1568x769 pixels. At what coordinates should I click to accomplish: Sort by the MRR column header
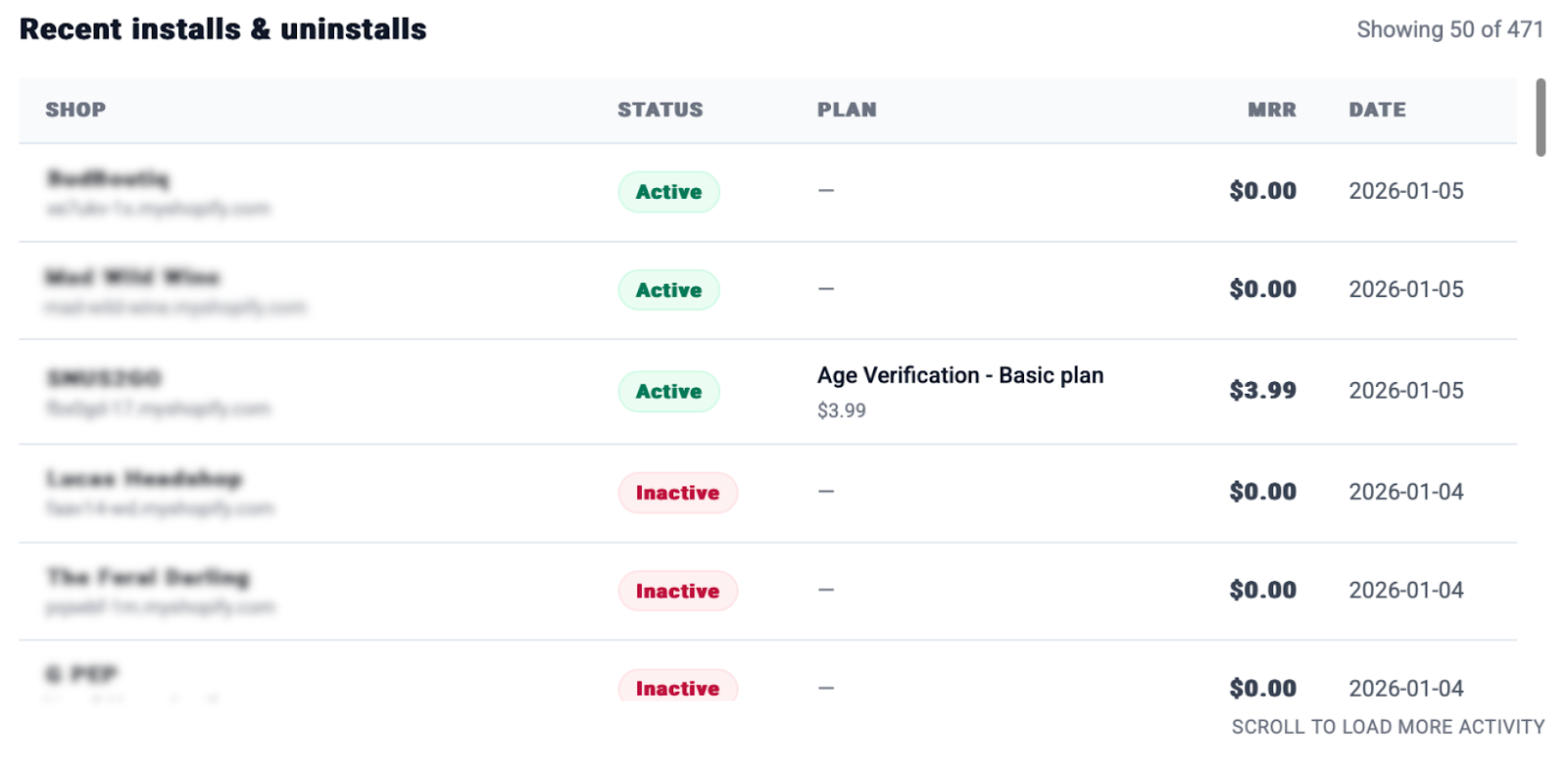coord(1271,110)
